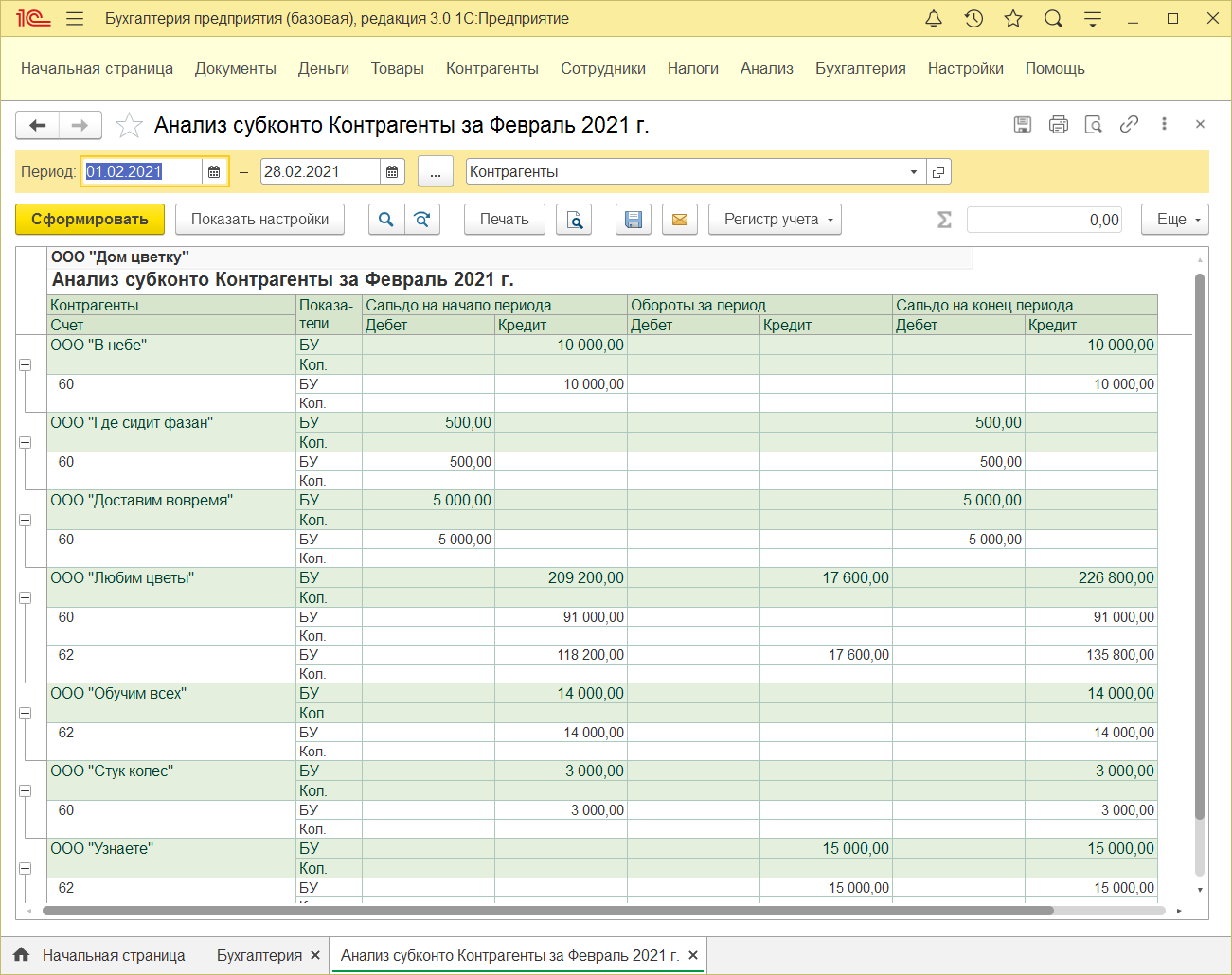
Task: Close the report form with X
Action: 1200,124
